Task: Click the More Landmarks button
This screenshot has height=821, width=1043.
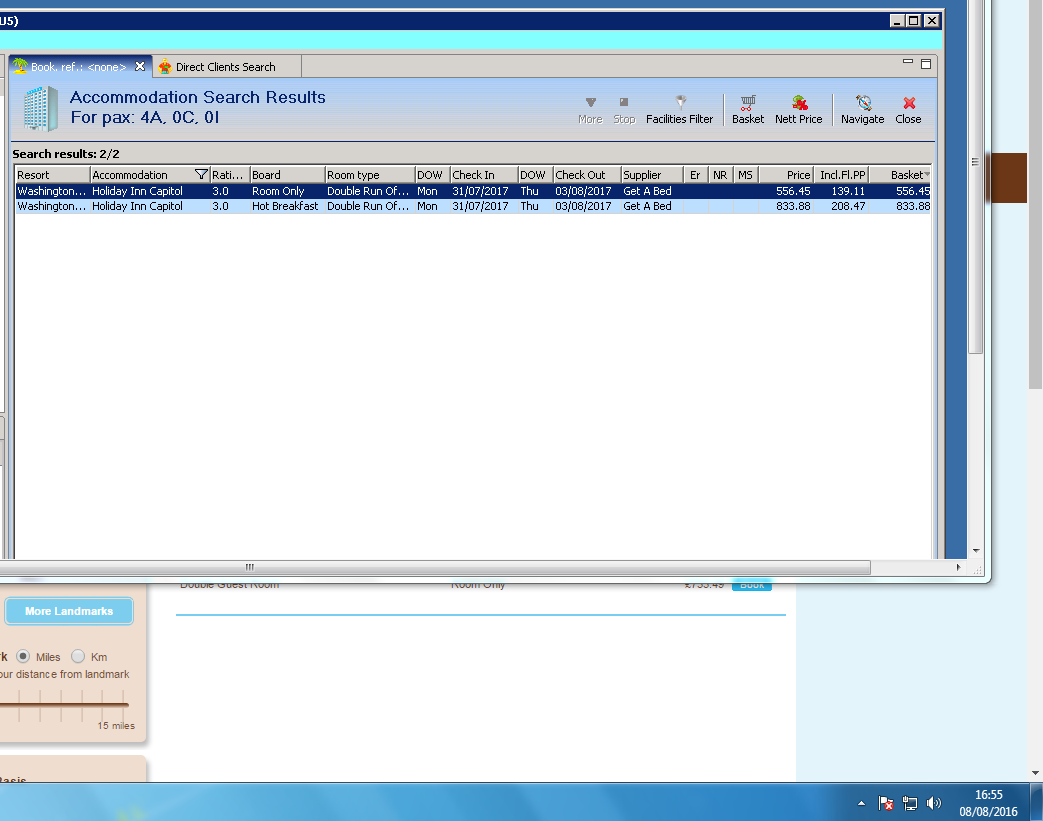Action: pos(69,611)
